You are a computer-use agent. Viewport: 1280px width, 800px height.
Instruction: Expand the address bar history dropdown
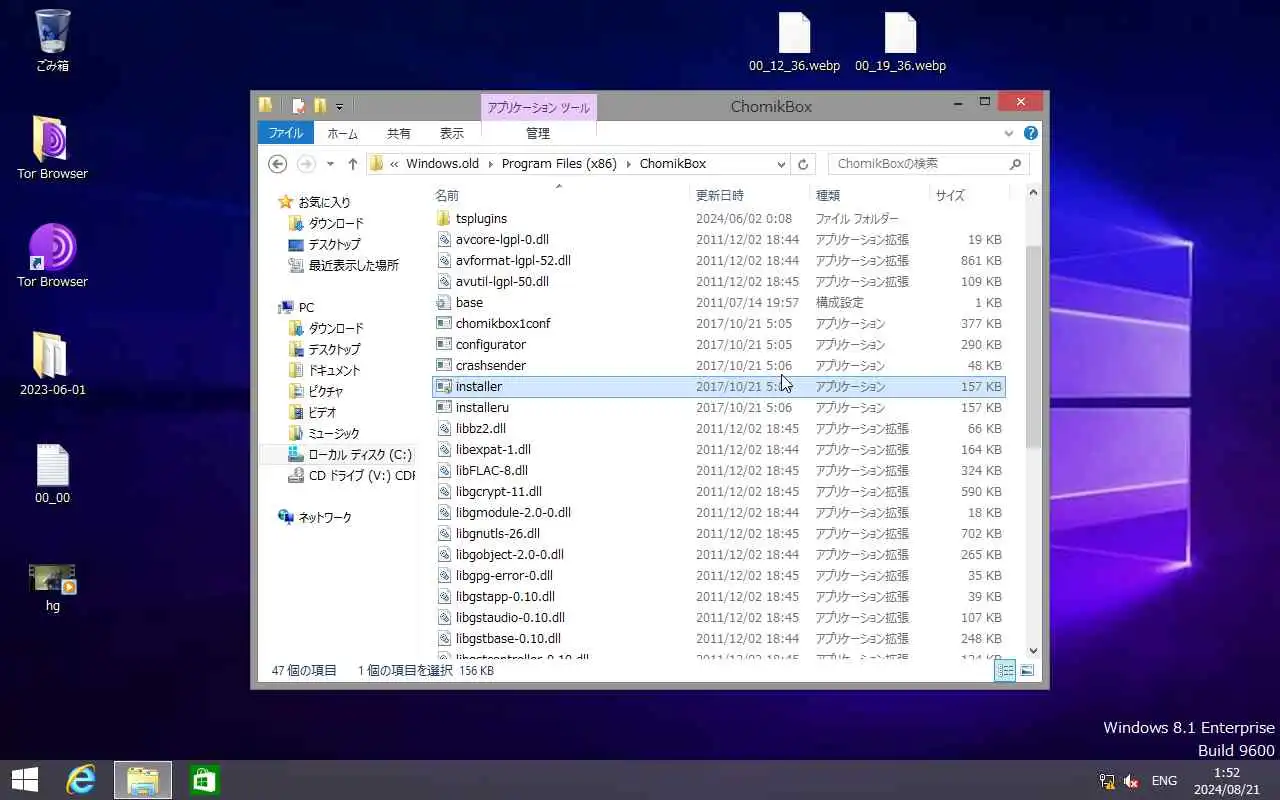781,164
